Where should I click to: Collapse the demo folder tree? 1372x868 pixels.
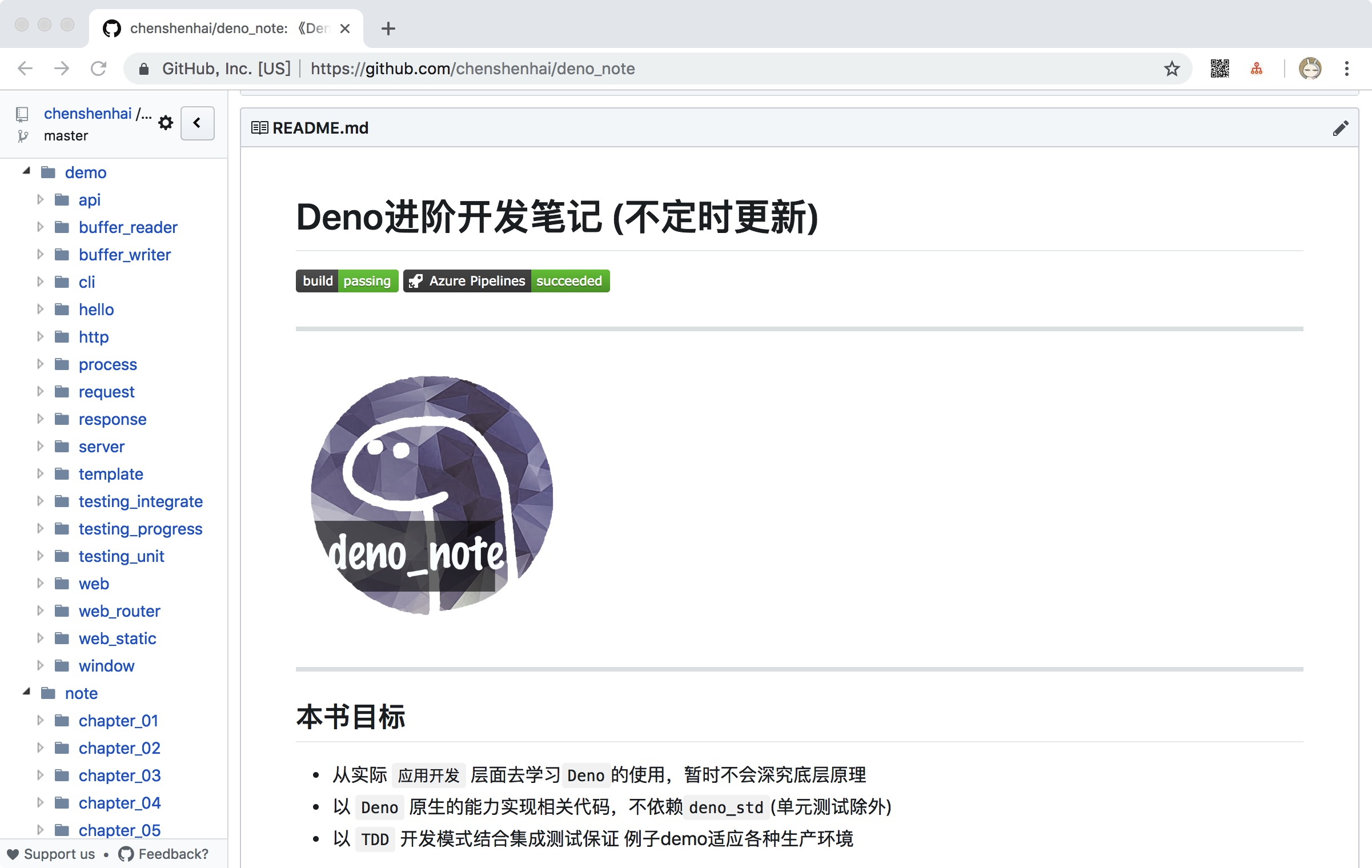click(x=26, y=171)
